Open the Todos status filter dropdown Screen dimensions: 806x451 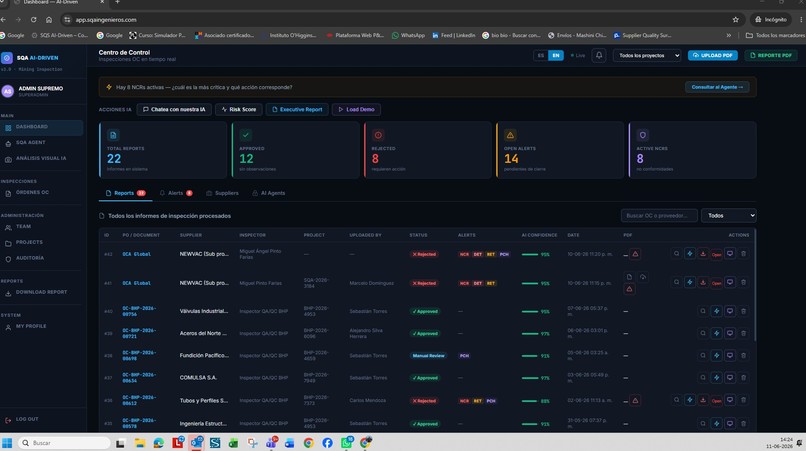pos(729,215)
